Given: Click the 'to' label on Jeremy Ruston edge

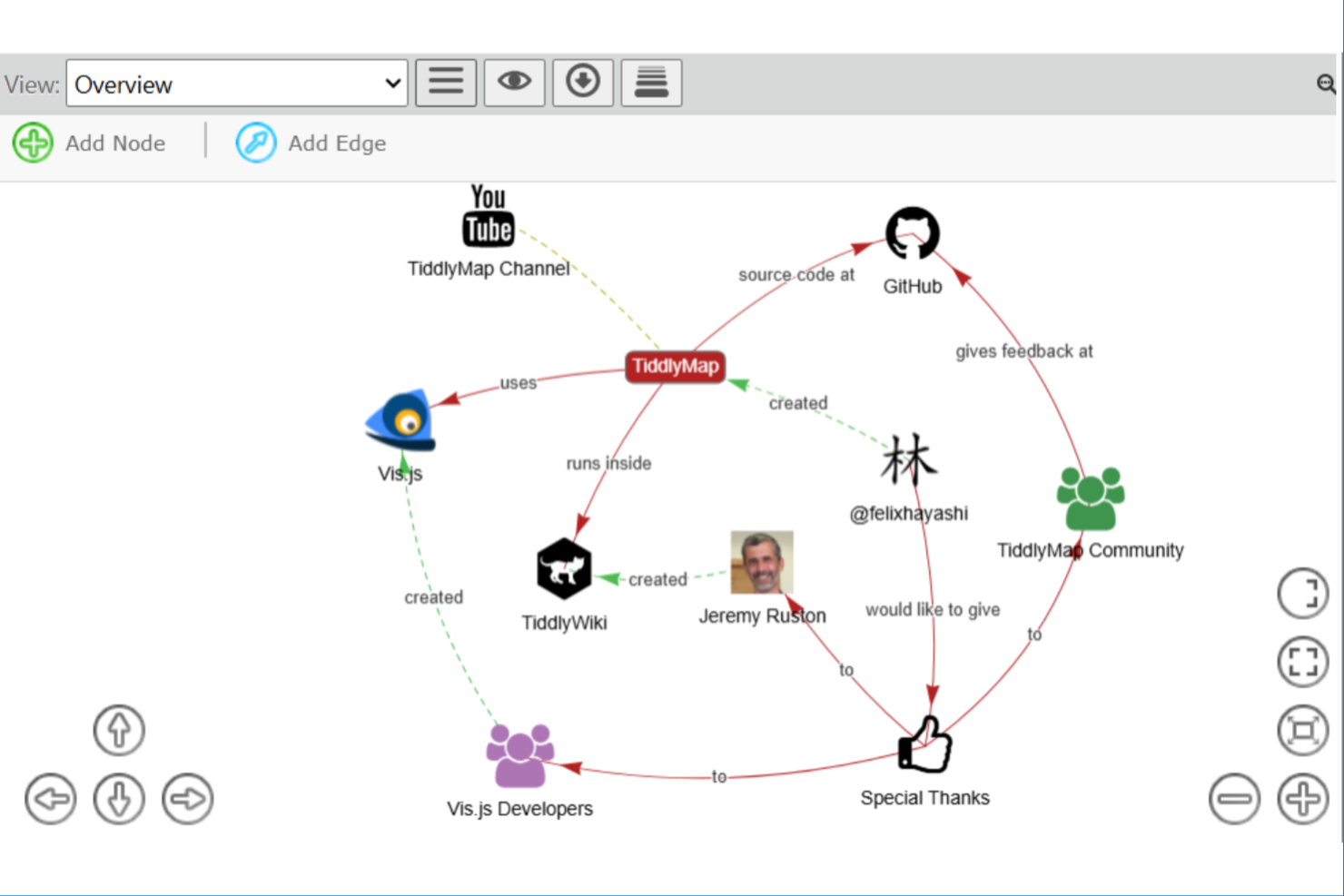Looking at the screenshot, I should [846, 670].
